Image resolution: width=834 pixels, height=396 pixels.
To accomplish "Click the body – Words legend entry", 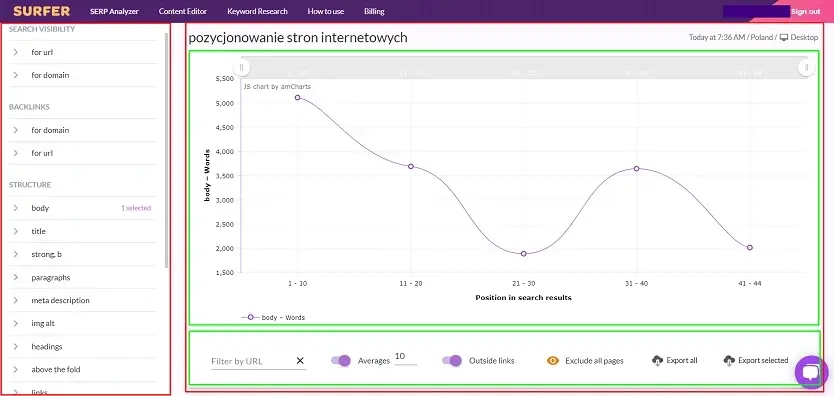I will point(273,317).
